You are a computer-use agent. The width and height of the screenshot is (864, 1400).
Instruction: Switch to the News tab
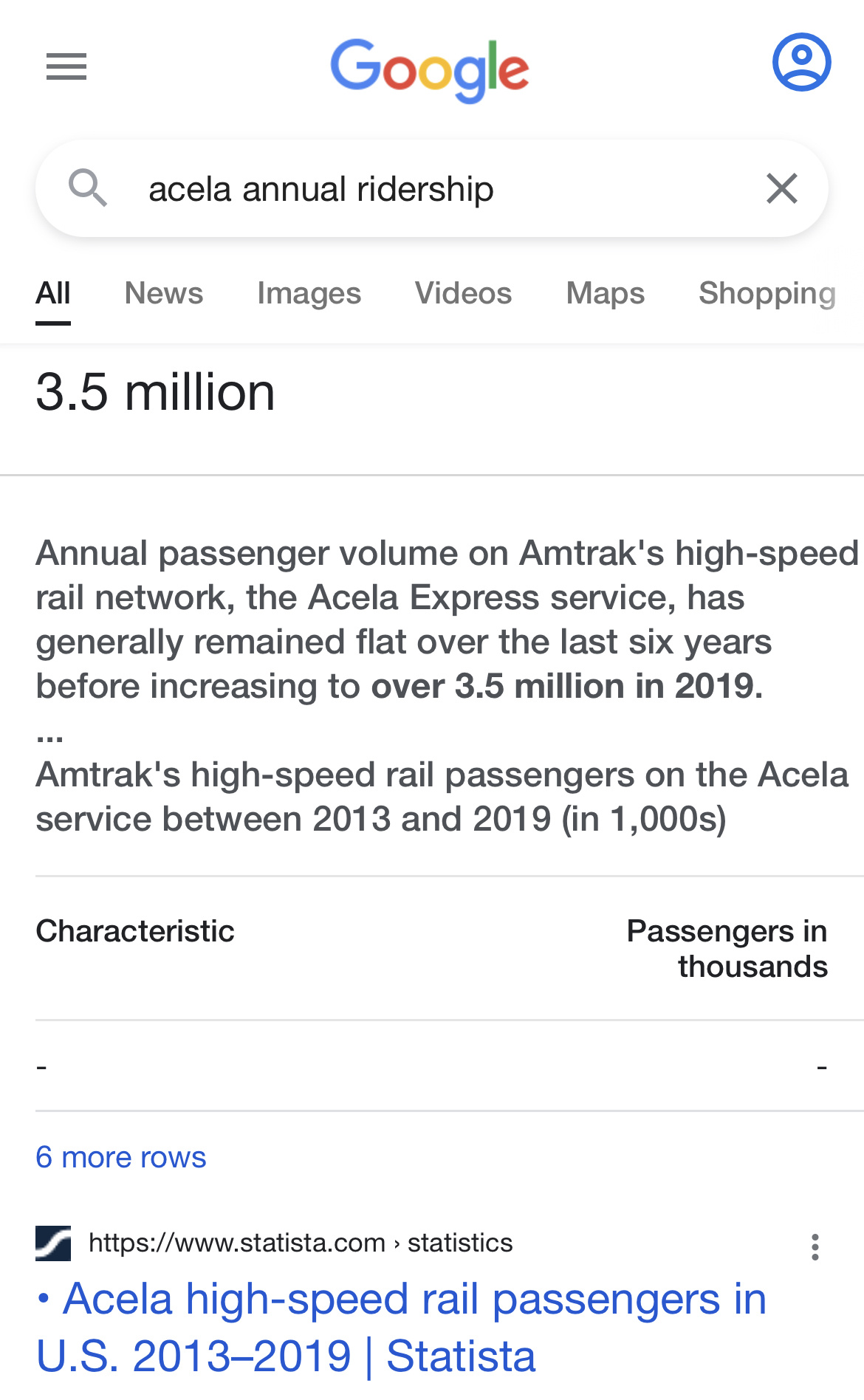click(164, 293)
